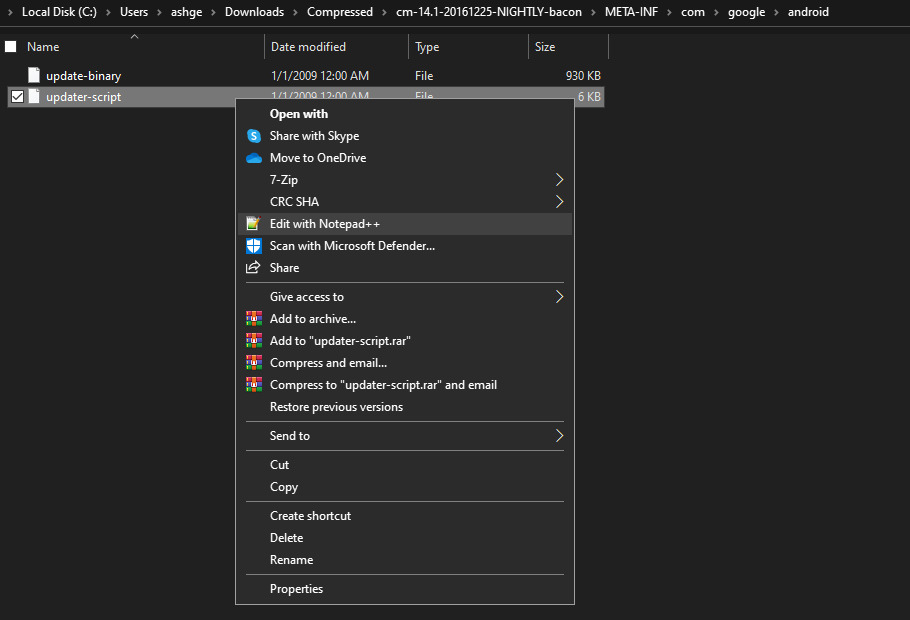This screenshot has width=910, height=620.
Task: Navigate to android breadcrumb
Action: coord(808,12)
